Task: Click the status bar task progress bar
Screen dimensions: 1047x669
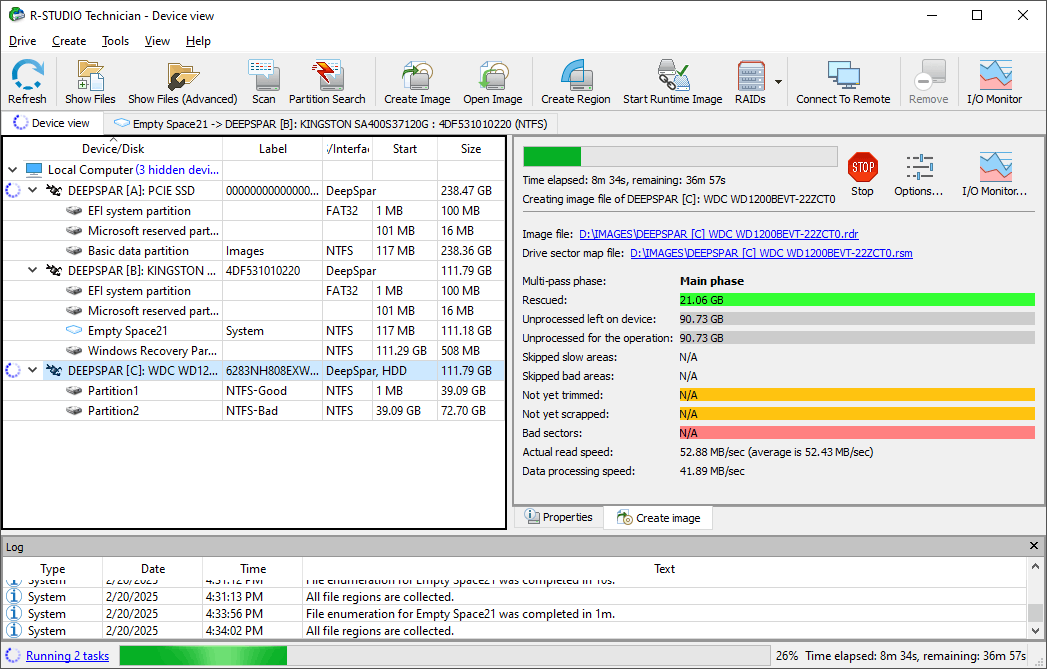Action: point(445,656)
